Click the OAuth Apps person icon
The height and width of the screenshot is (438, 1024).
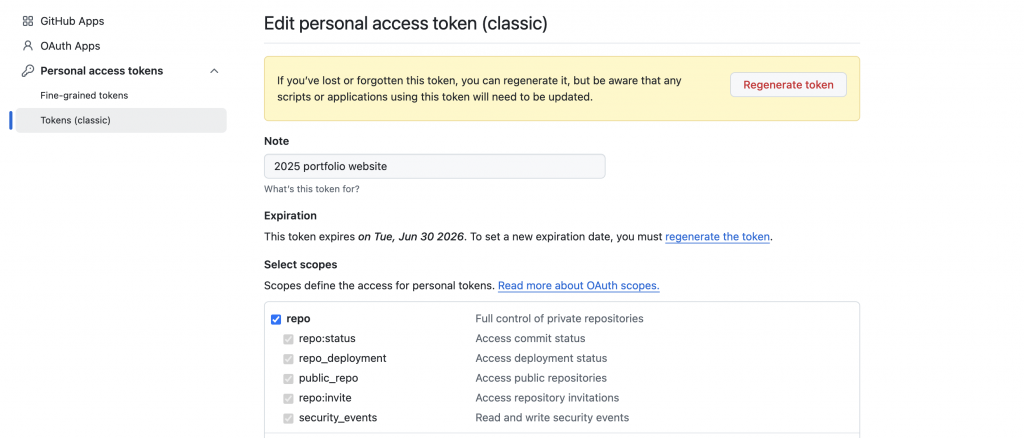coord(28,46)
